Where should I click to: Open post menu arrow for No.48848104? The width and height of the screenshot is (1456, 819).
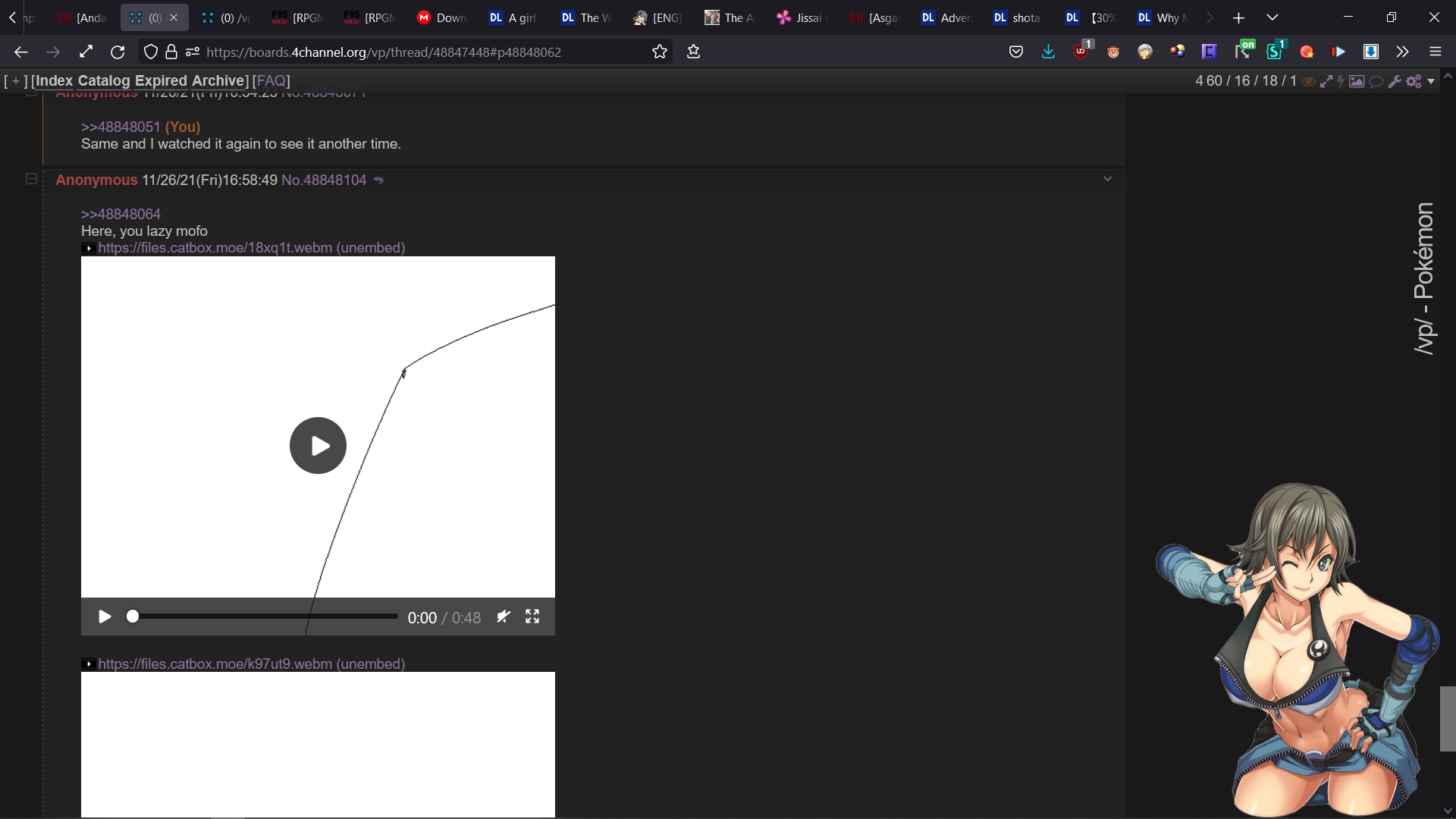(x=1107, y=179)
